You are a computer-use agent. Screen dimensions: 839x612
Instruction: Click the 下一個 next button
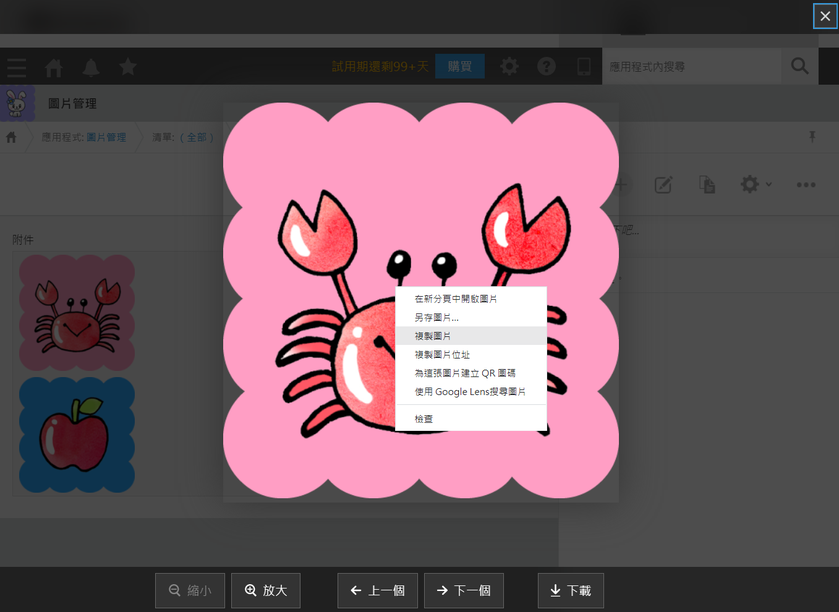[463, 591]
